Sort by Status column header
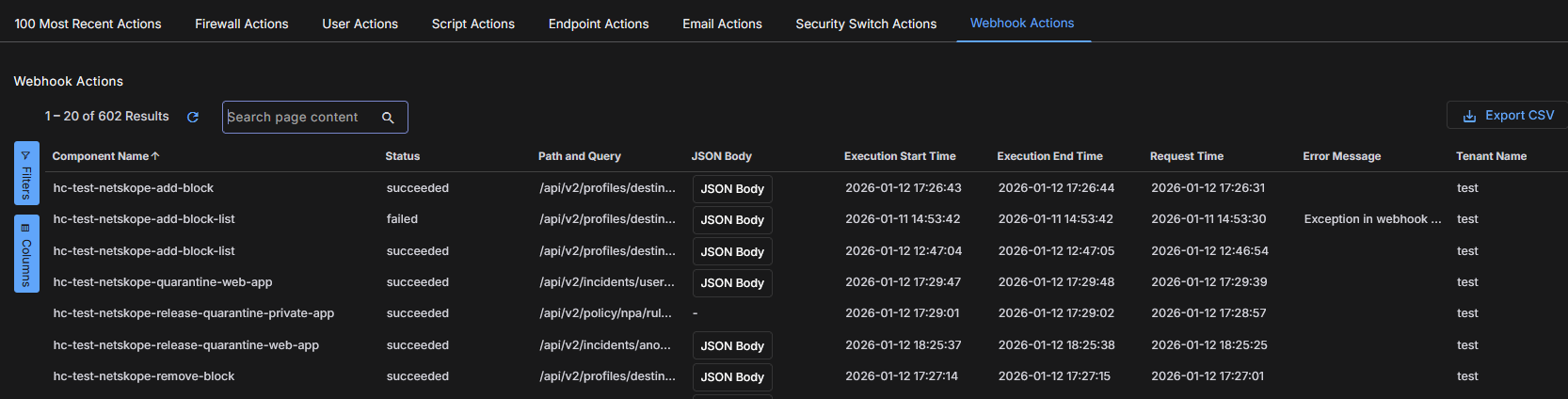 [x=403, y=156]
